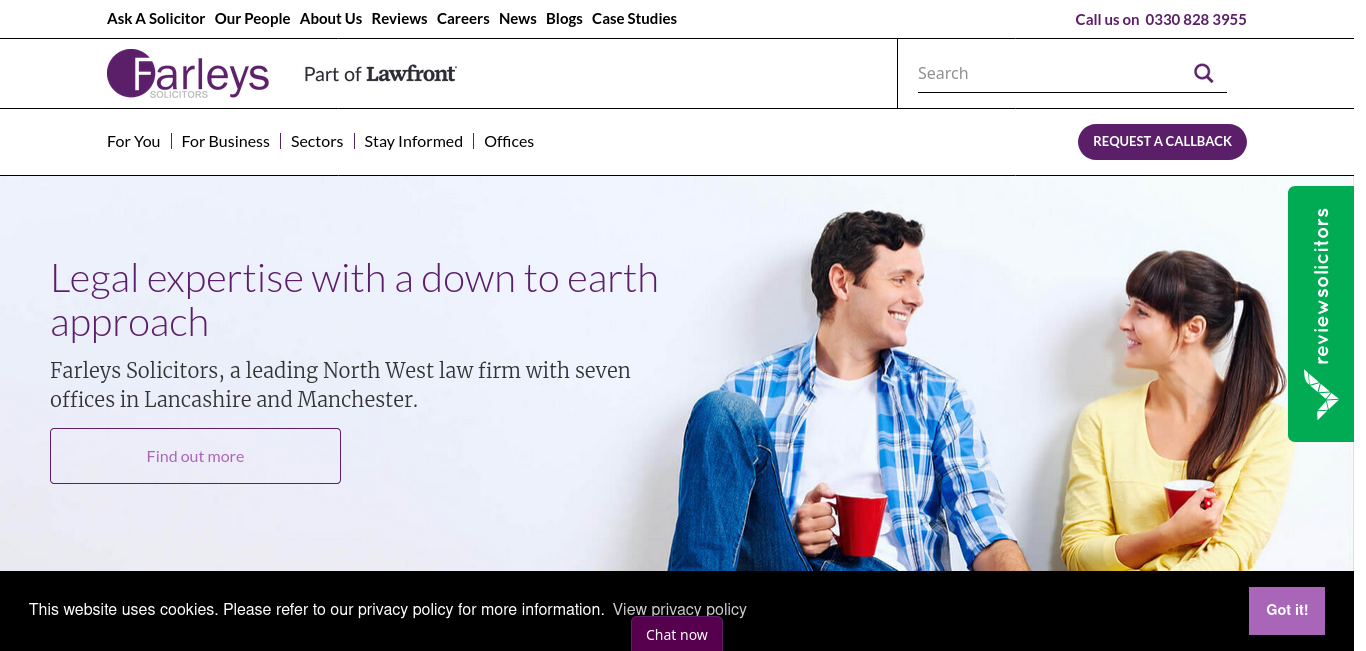Open the For You menu
The height and width of the screenshot is (651, 1366).
[133, 141]
